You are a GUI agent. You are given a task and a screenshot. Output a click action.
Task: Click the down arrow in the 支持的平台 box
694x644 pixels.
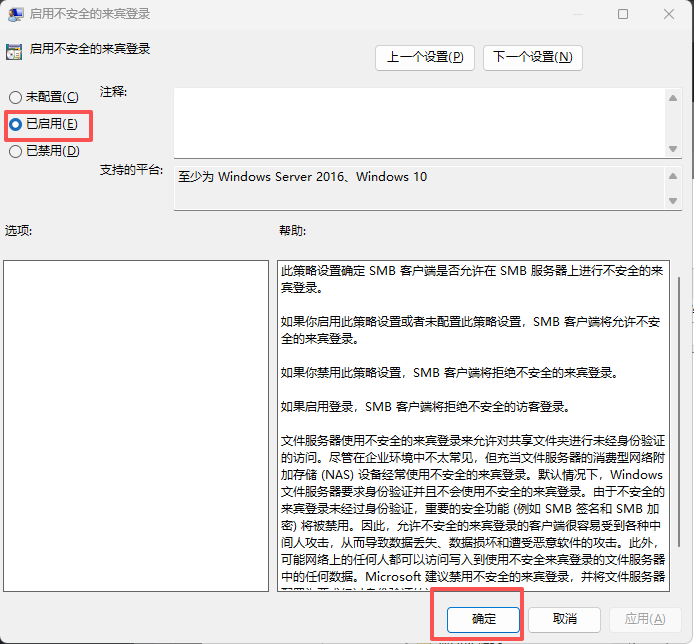(673, 200)
